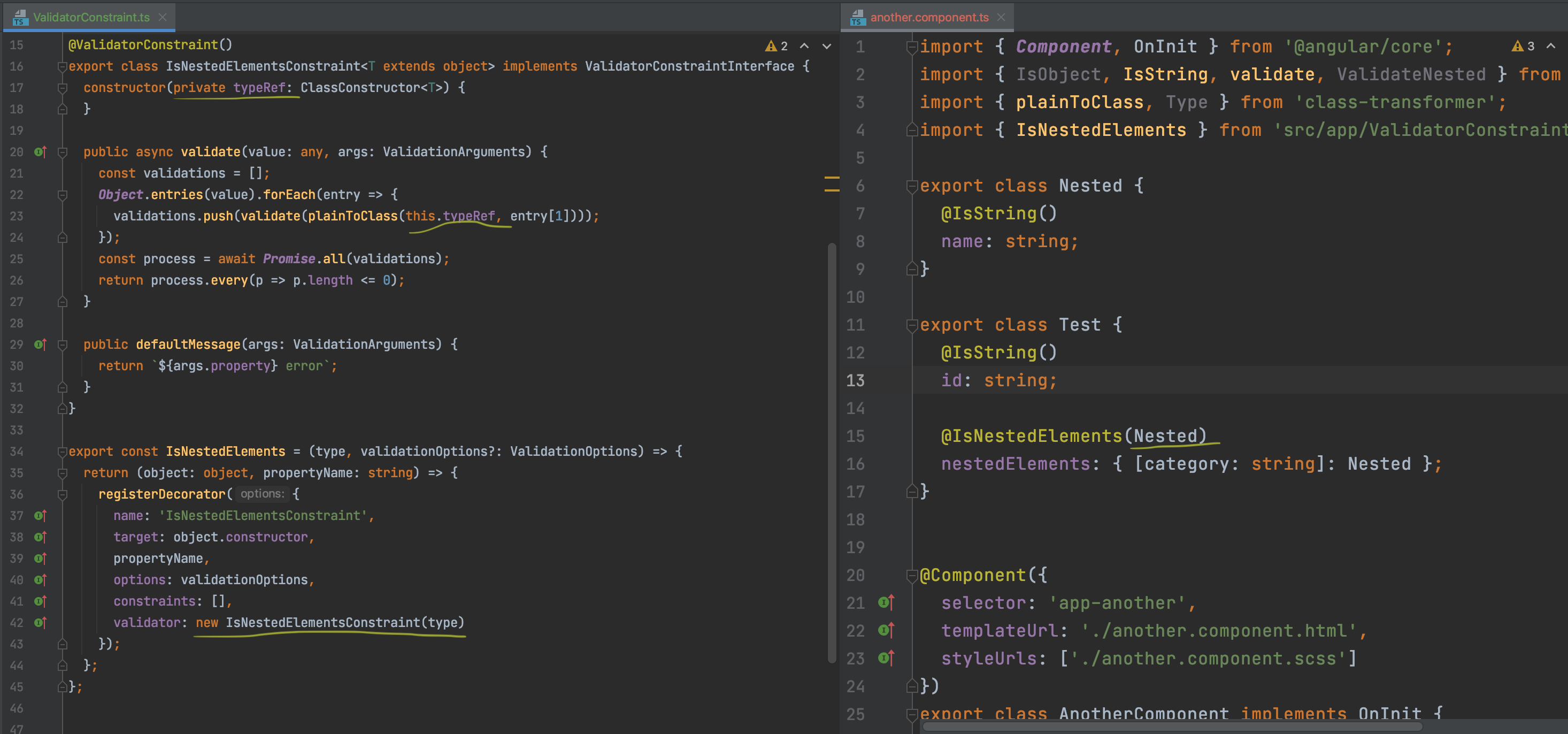Switch to ValidatorConstraint.ts tab

click(x=91, y=17)
